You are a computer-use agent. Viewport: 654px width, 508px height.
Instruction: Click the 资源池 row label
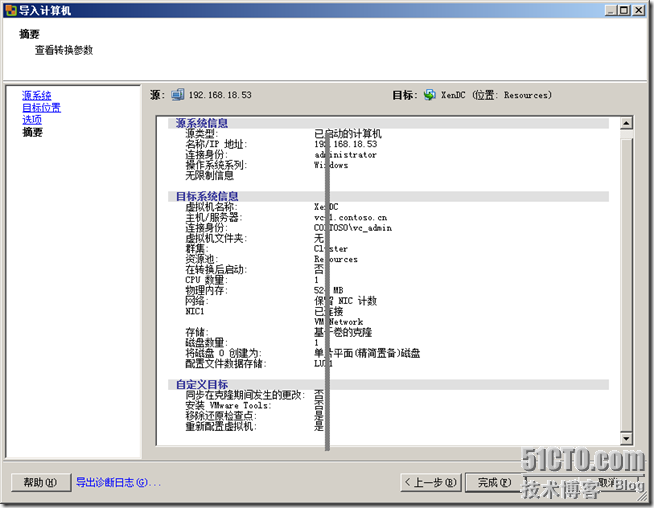click(201, 259)
